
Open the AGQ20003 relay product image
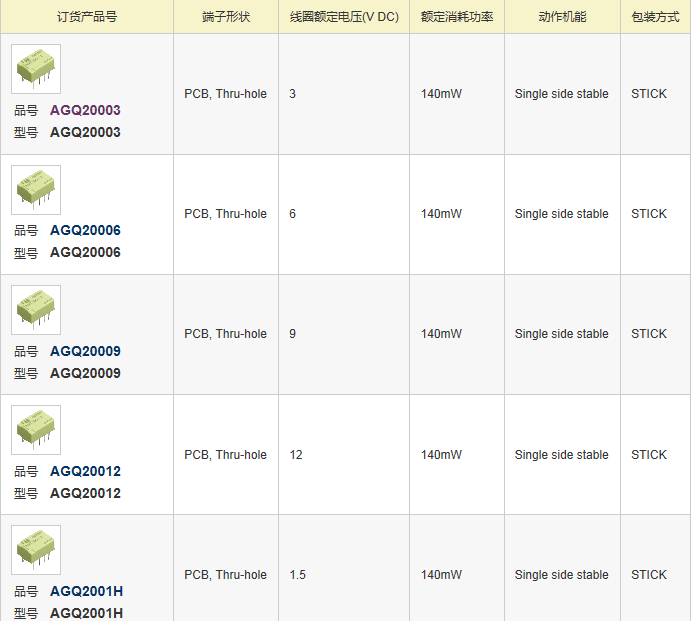pyautogui.click(x=36, y=69)
